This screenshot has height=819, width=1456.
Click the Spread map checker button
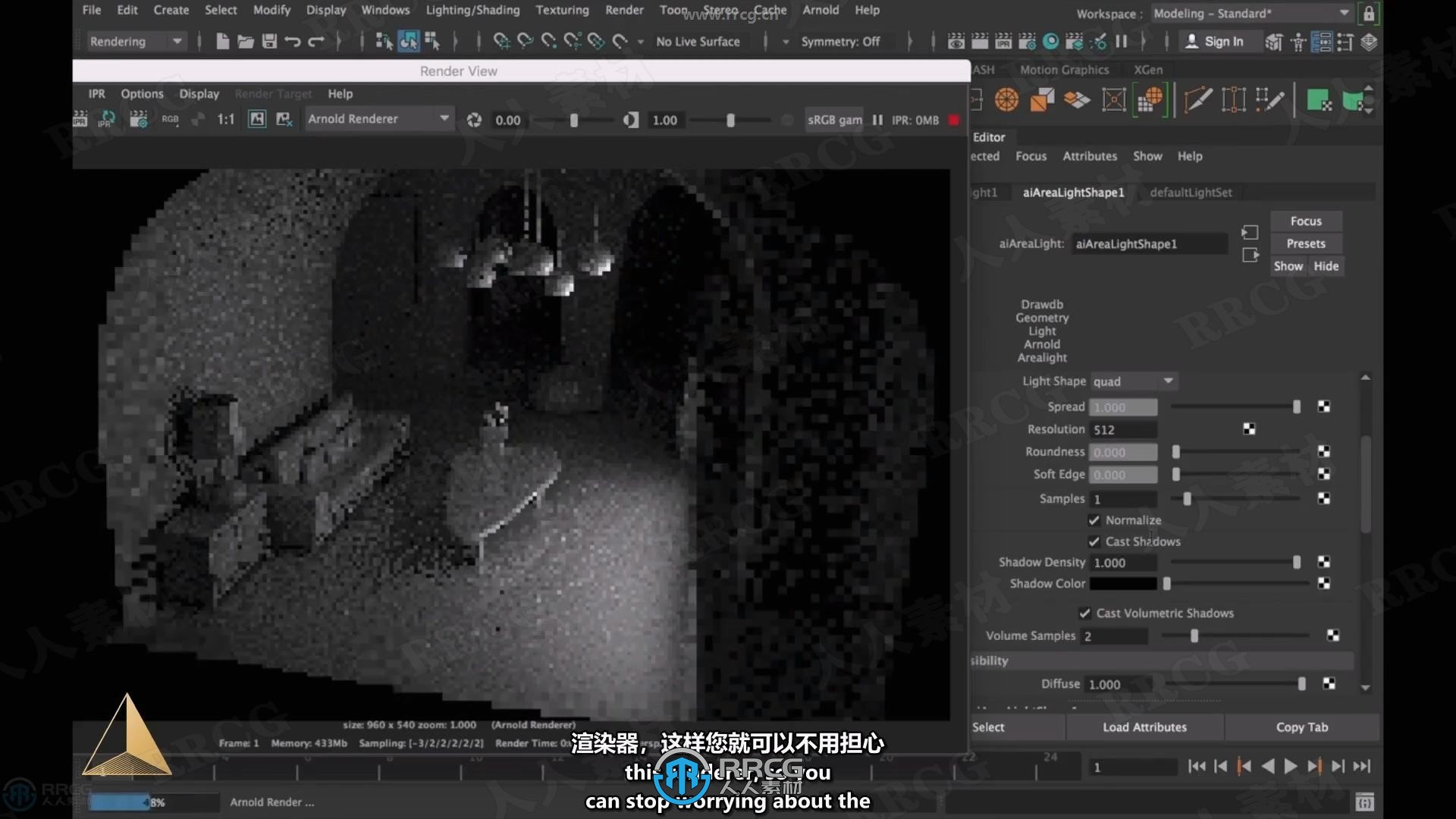1324,406
